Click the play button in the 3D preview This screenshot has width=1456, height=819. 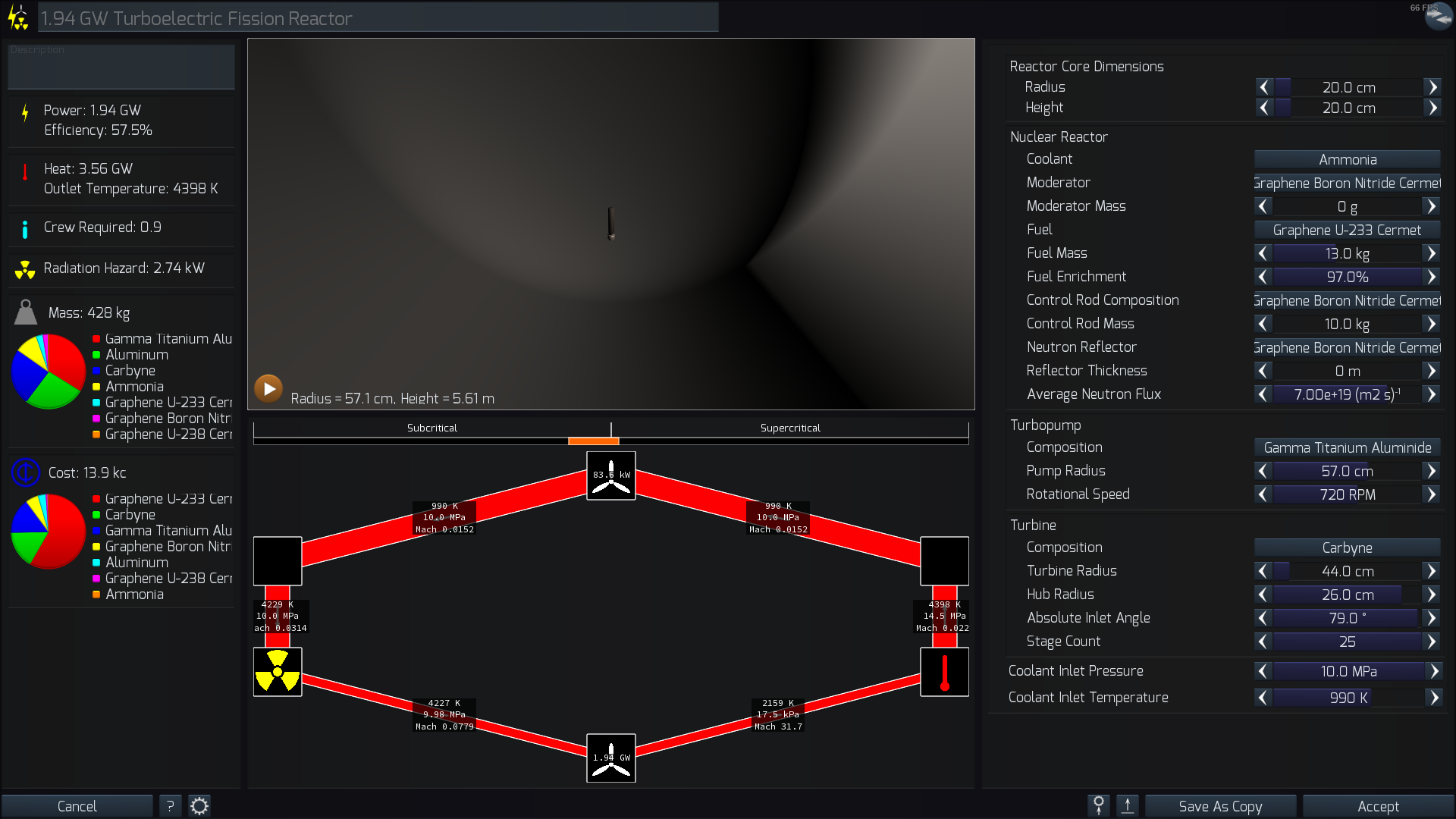(x=268, y=388)
